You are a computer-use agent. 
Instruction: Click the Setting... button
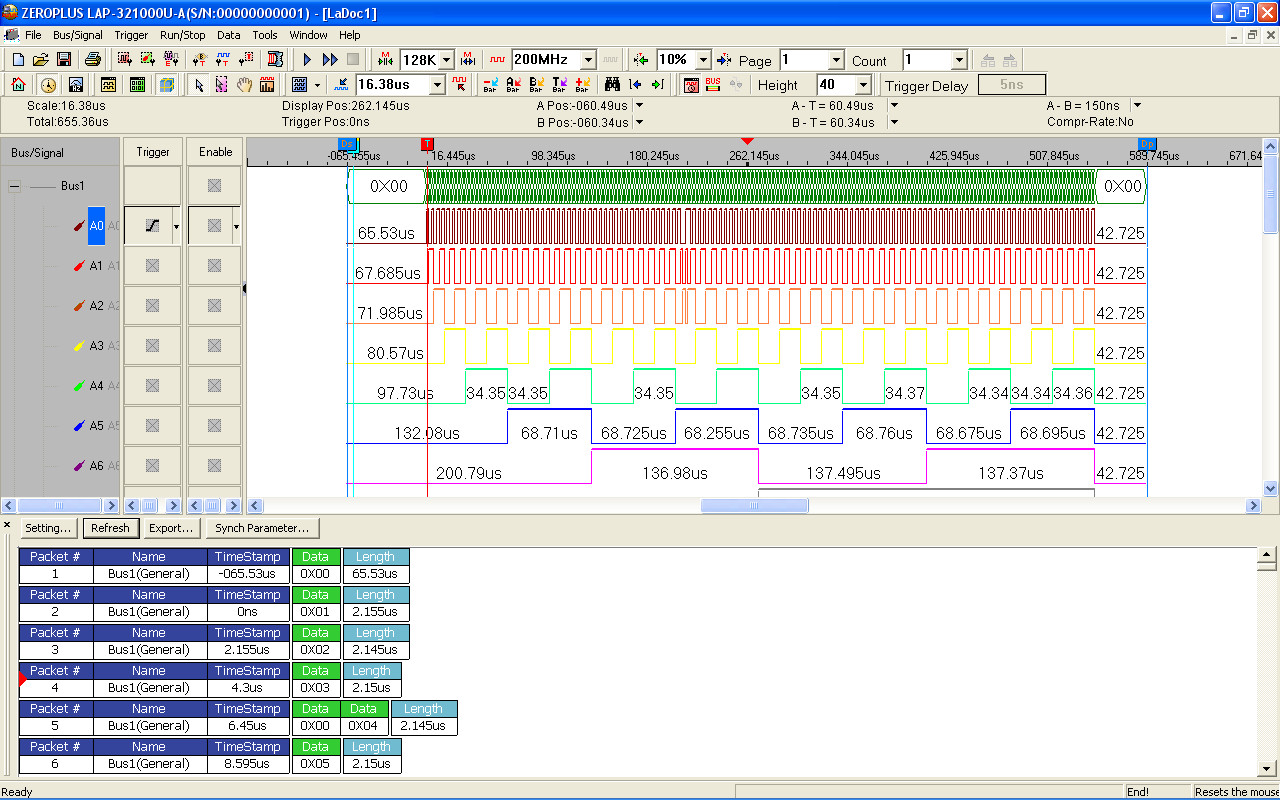[x=48, y=528]
